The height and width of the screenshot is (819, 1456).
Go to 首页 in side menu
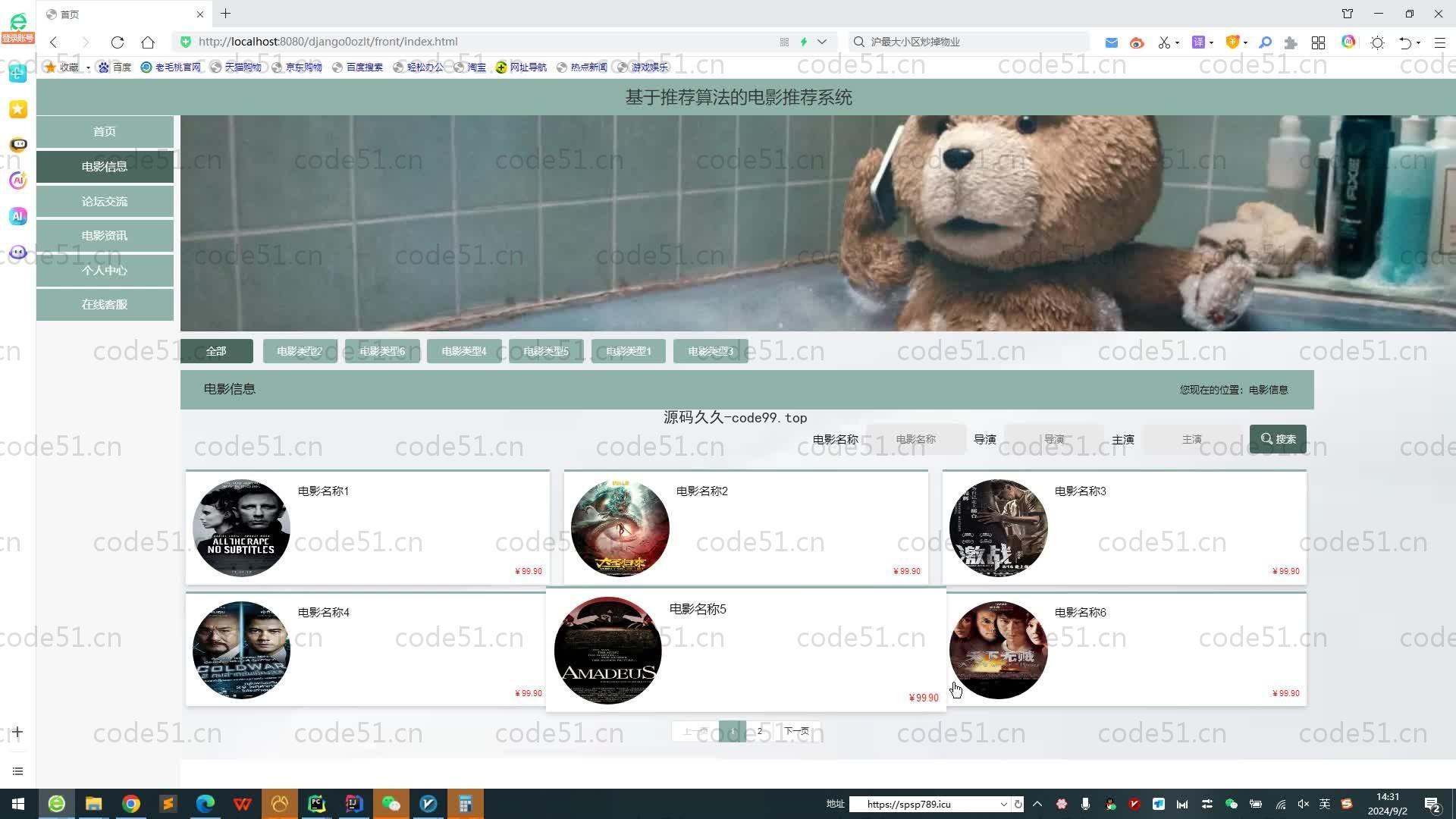105,132
